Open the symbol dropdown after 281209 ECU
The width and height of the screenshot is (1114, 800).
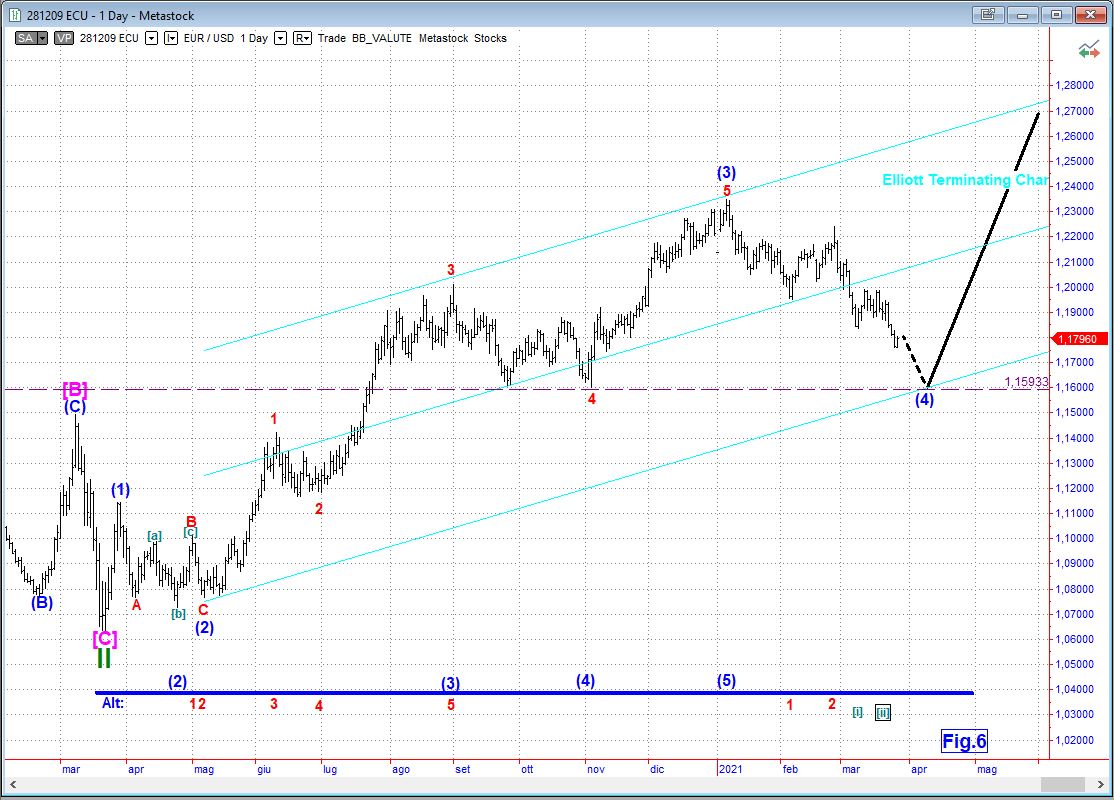[151, 38]
